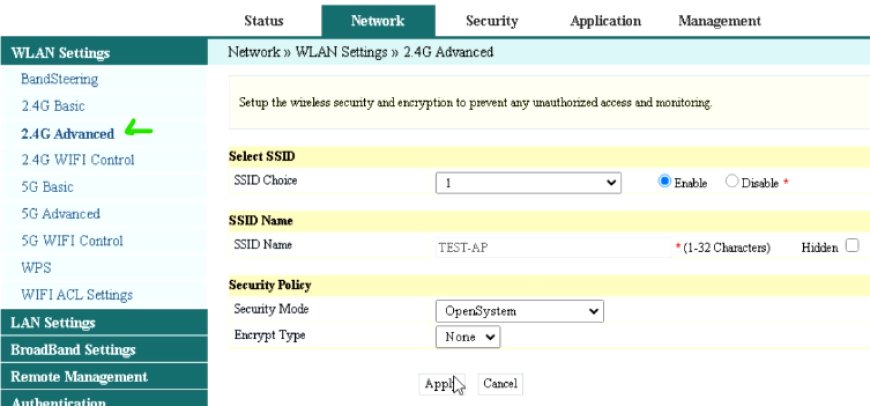870x406 pixels.
Task: Tick the Hidden SSID checkbox
Action: (852, 246)
